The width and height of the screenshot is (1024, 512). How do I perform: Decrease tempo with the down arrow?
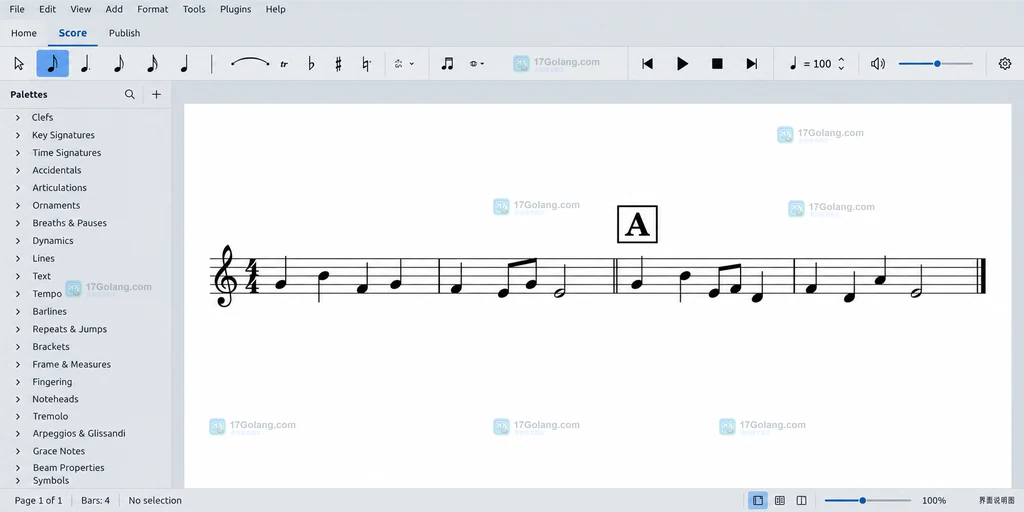pos(841,68)
